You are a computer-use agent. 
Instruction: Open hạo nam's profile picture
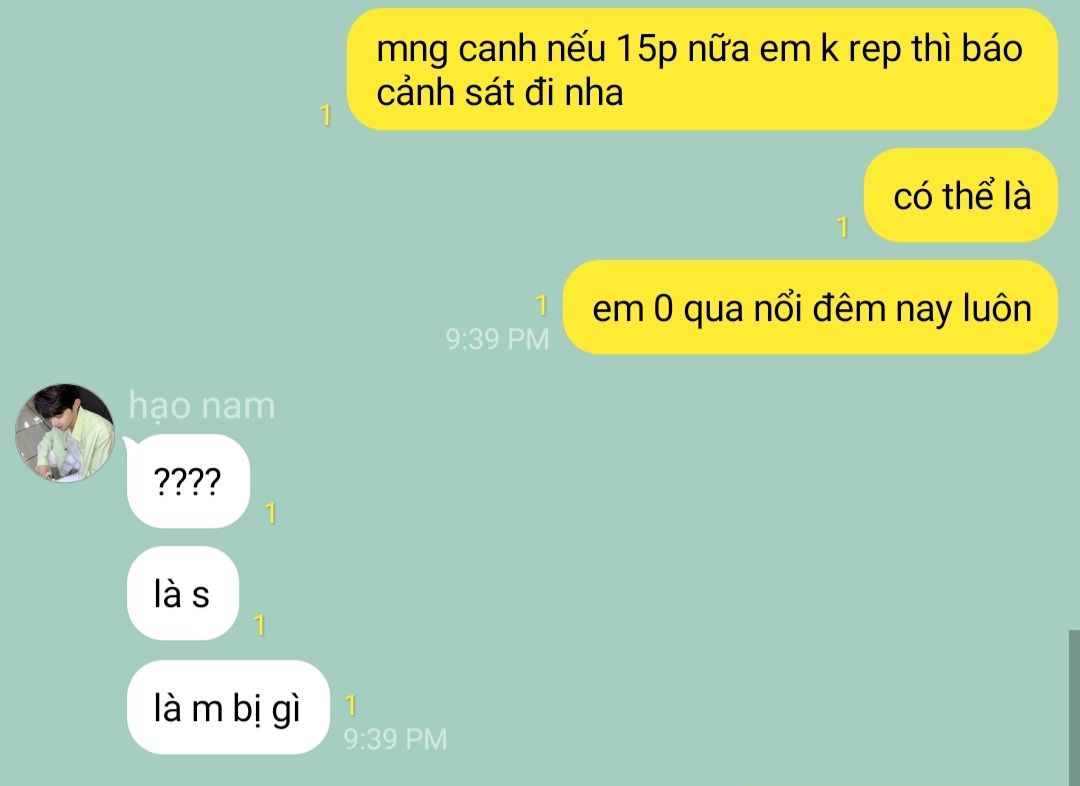click(x=65, y=433)
